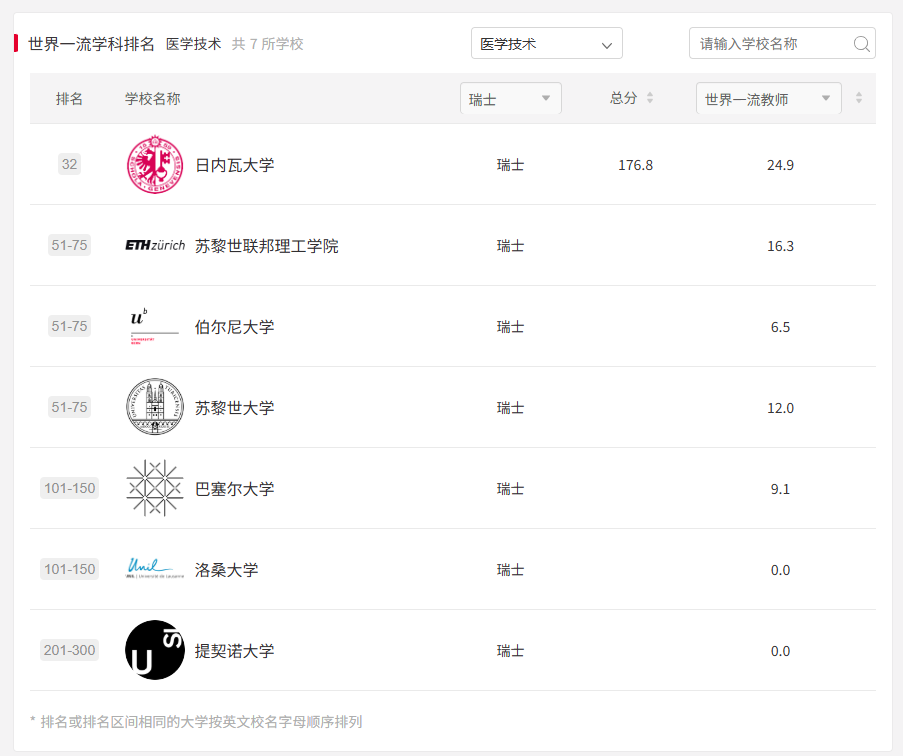Open 巴塞尔大学 link
This screenshot has height=756, width=903.
234,489
